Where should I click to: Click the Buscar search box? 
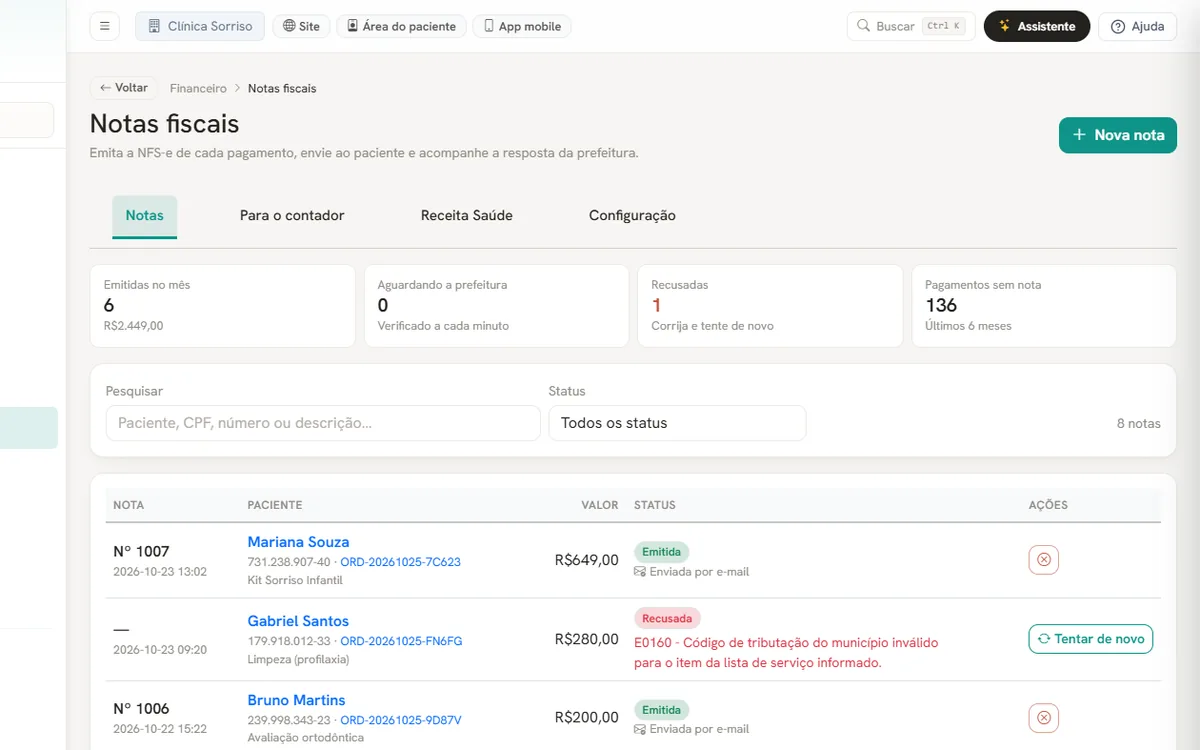(x=911, y=26)
